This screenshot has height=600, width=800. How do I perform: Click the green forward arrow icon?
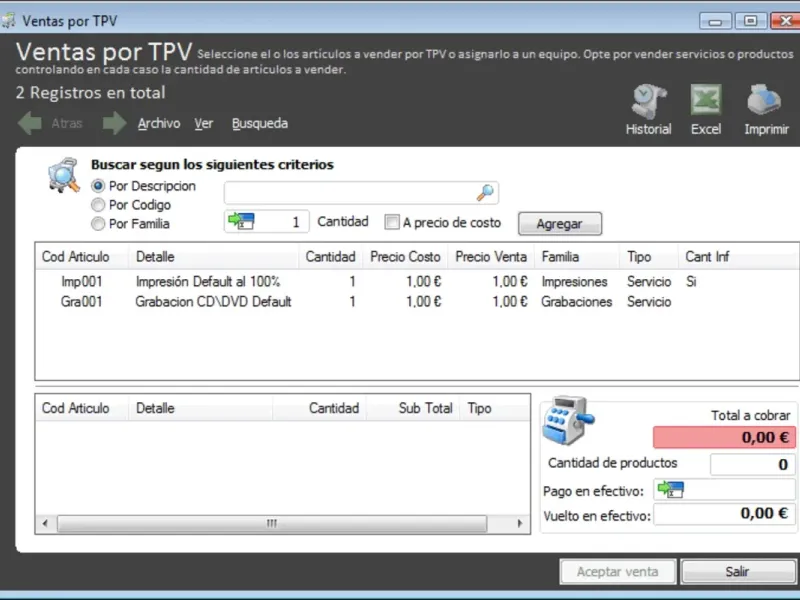[114, 123]
